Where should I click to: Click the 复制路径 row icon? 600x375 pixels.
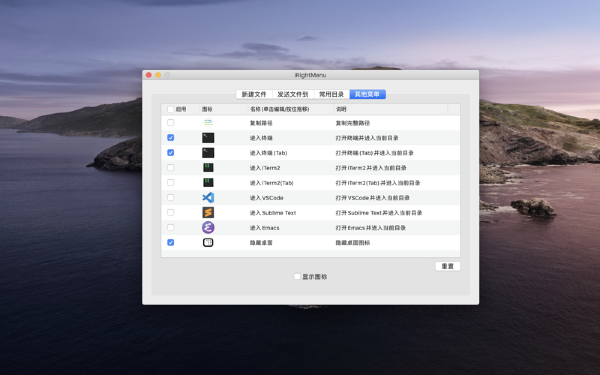(208, 123)
